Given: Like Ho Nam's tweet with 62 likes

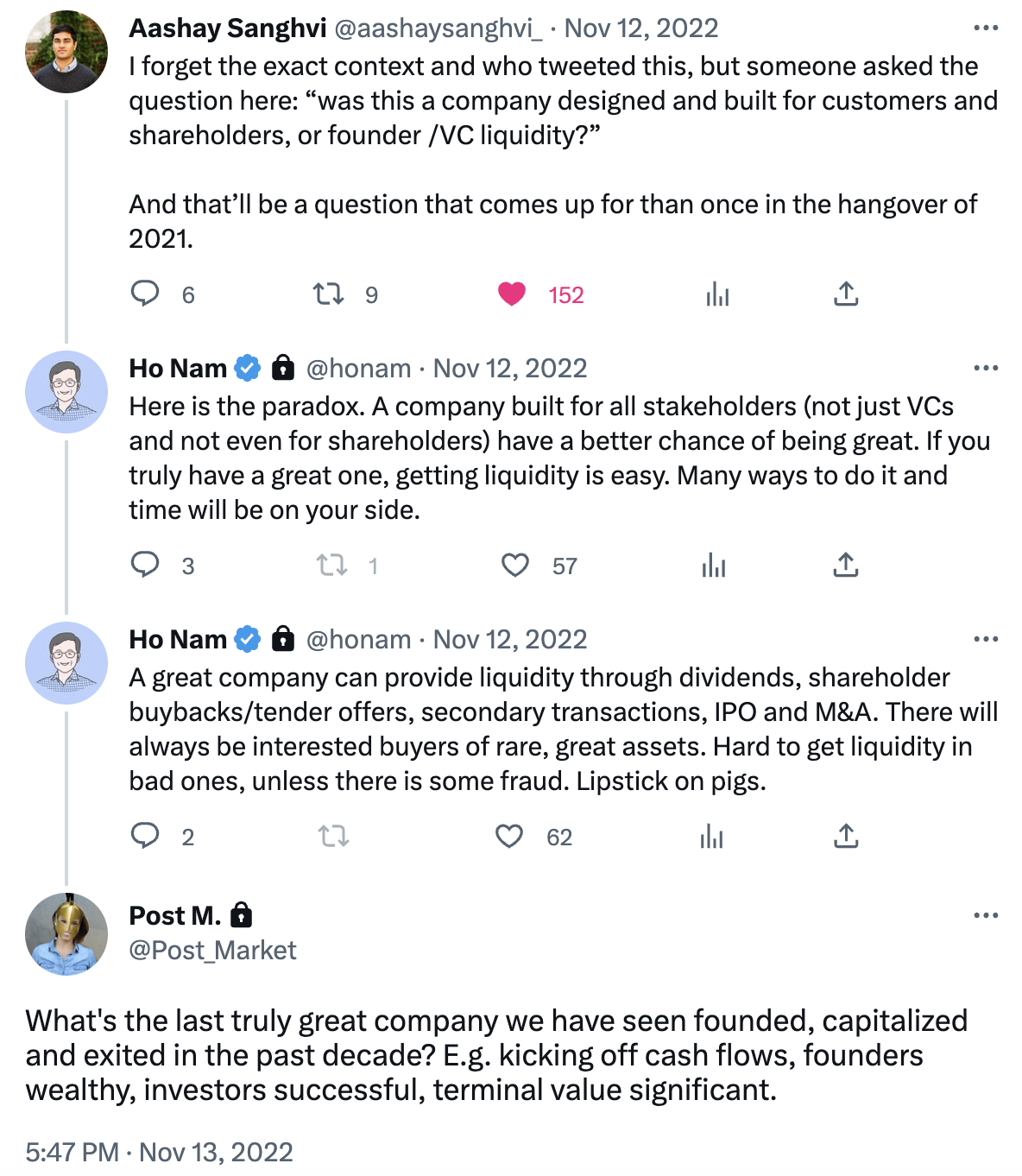Looking at the screenshot, I should [x=509, y=836].
